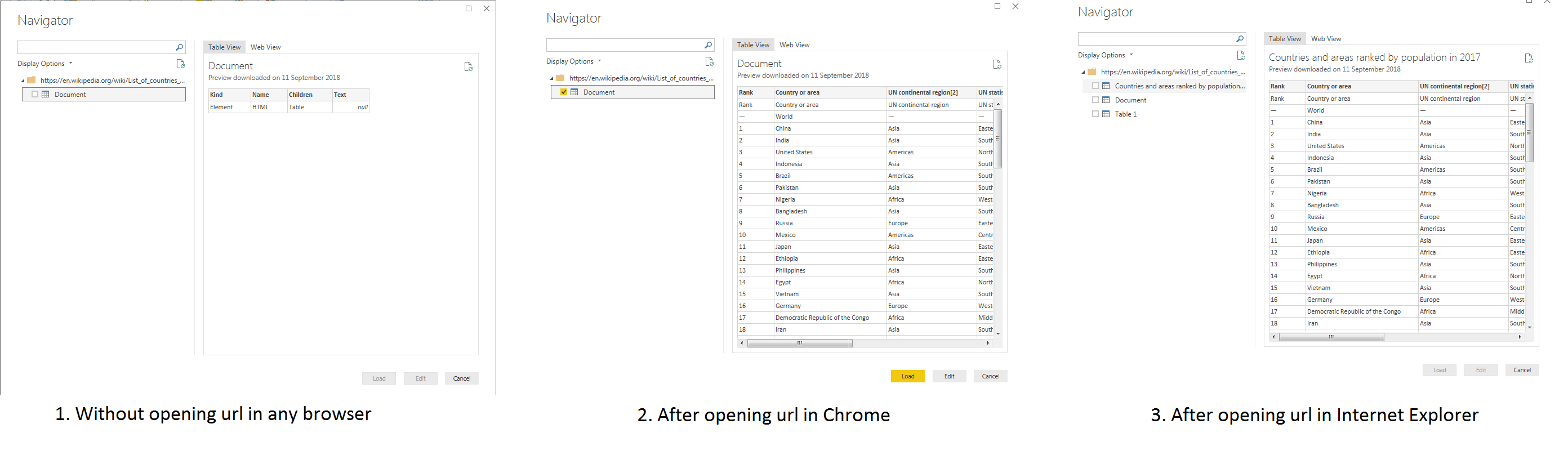1568x464 pixels.
Task: Click Ethiopia cell in third Navigator
Action: (1362, 253)
